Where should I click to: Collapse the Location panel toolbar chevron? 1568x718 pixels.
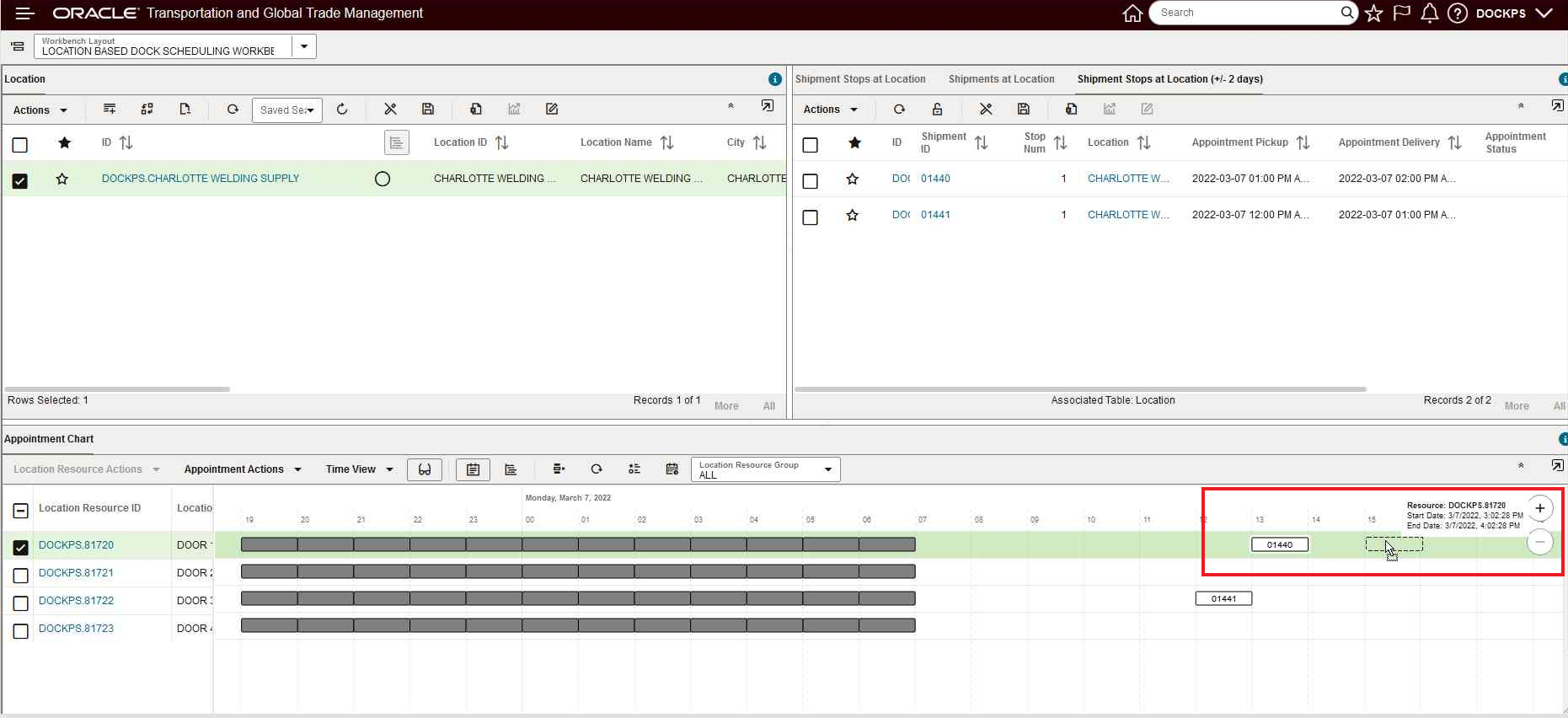730,106
